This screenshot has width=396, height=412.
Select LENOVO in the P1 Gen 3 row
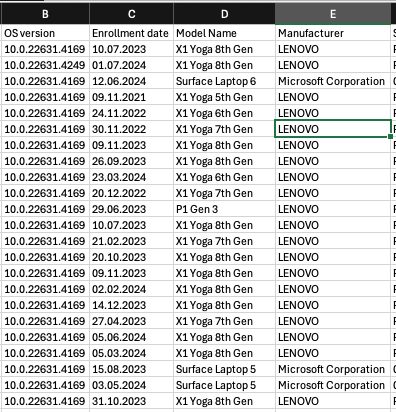point(333,209)
